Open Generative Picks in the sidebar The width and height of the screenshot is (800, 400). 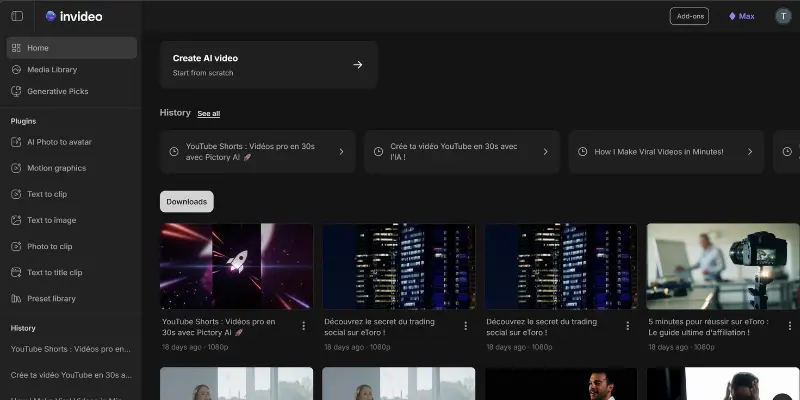click(x=71, y=91)
